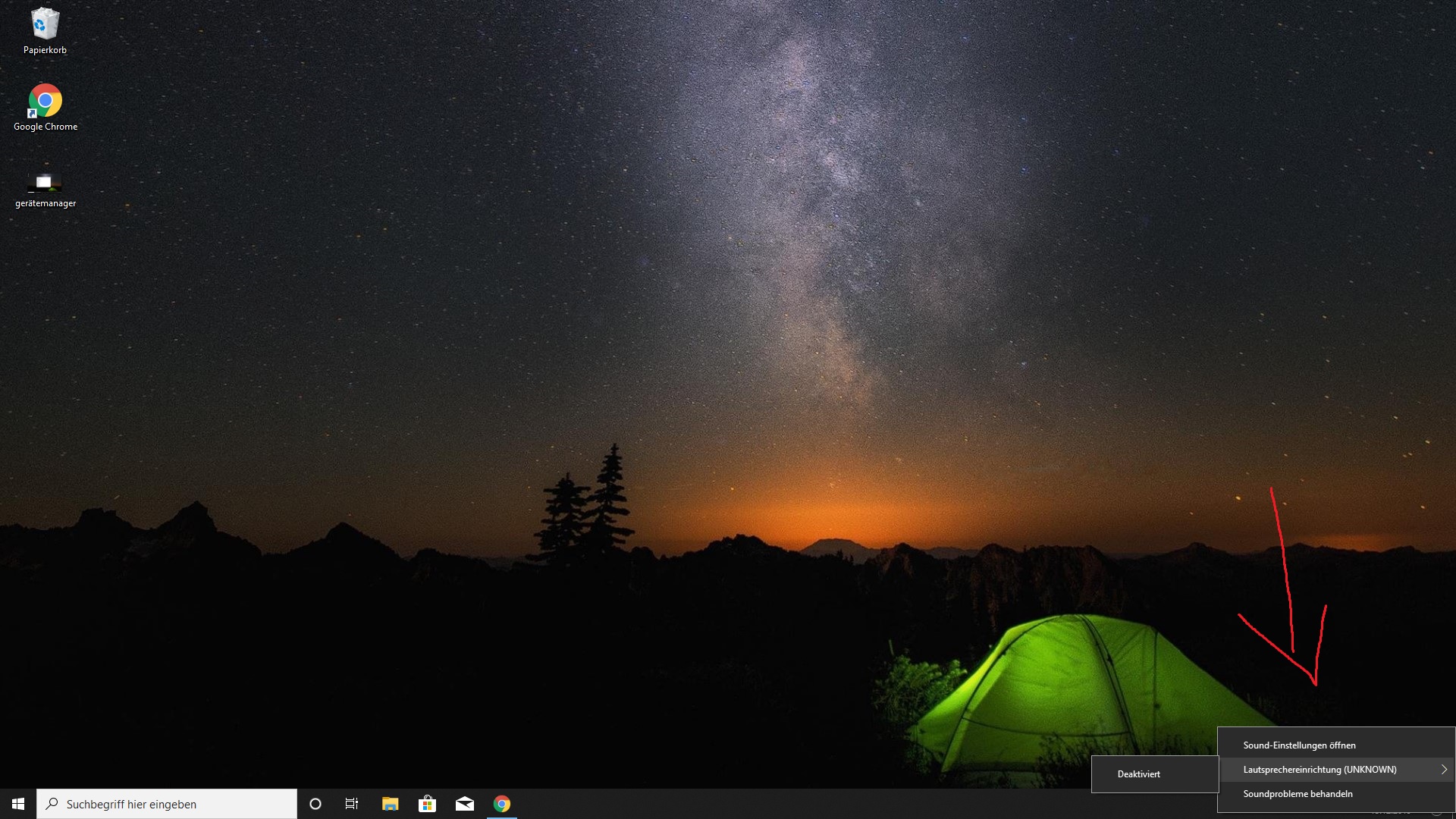
Task: Open Task View from the taskbar
Action: click(352, 804)
